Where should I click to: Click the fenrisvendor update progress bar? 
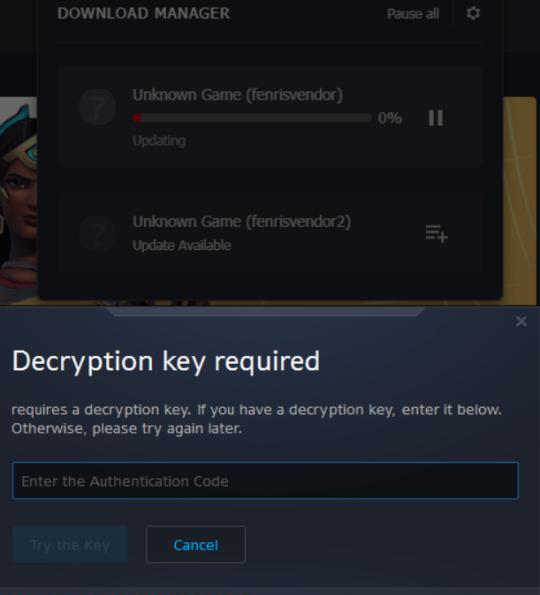click(252, 118)
